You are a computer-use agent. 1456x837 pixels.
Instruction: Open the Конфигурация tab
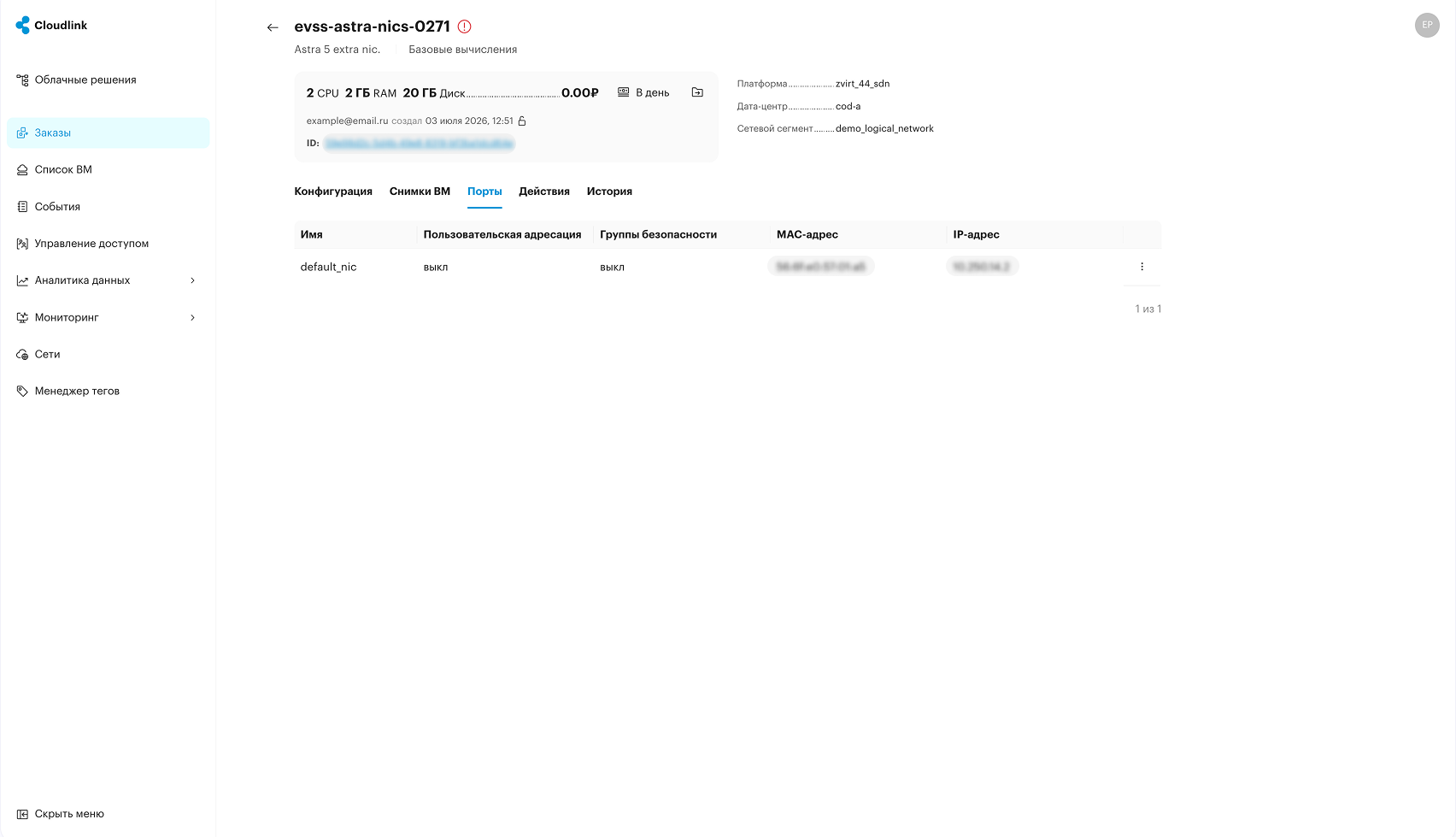[x=333, y=192]
